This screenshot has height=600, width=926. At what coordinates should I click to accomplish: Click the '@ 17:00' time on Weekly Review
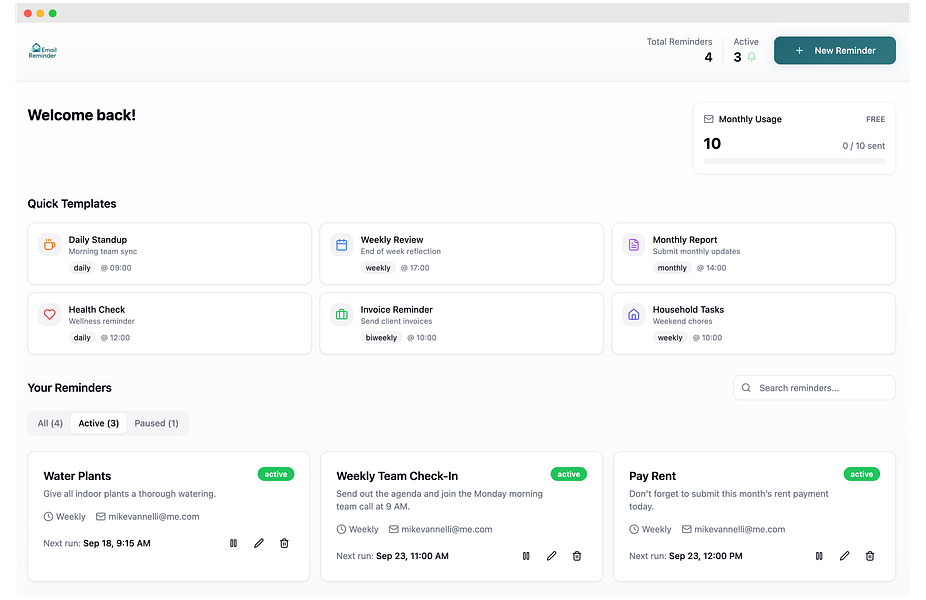[415, 268]
